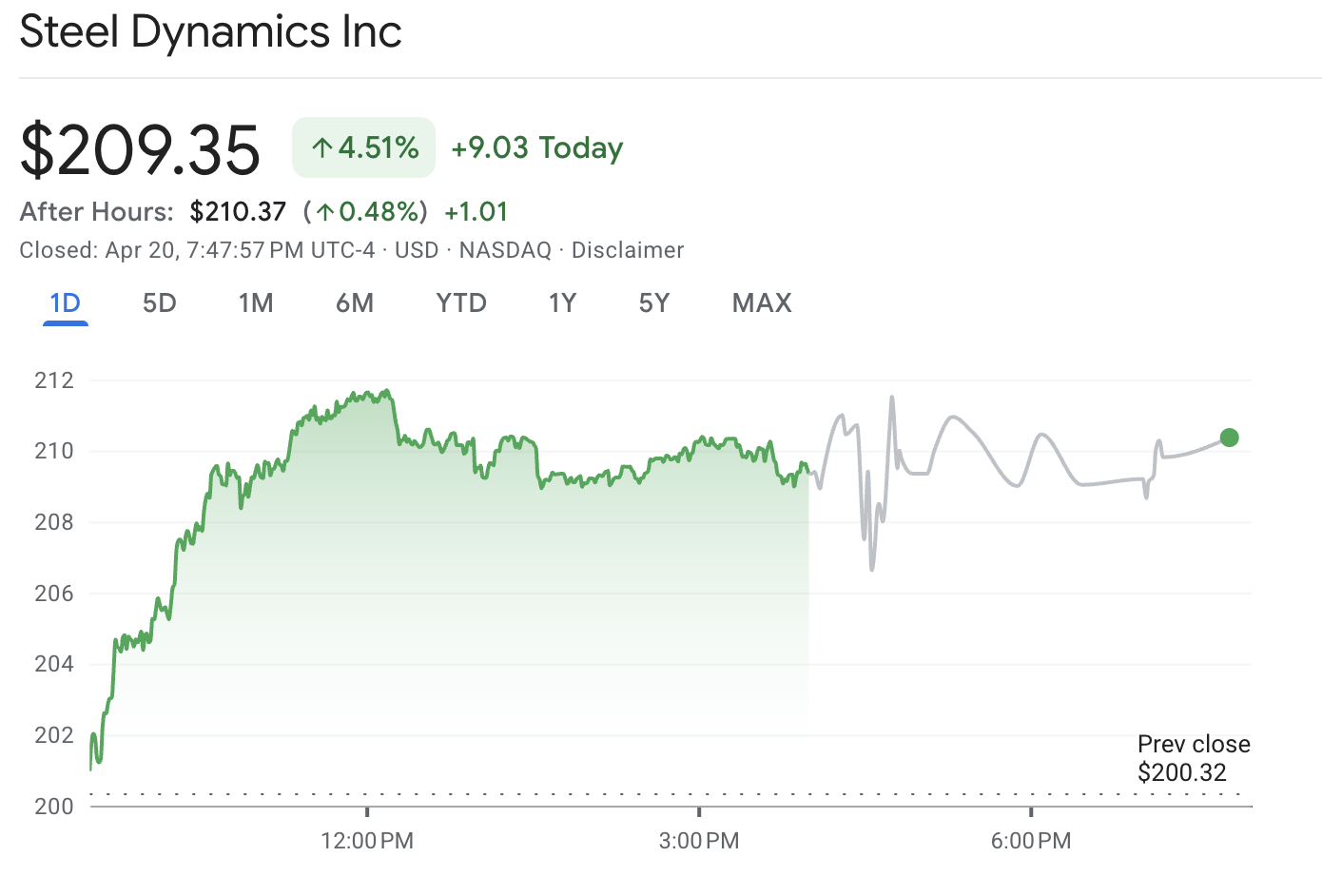Click the Prev close $200.32 label
The width and height of the screenshot is (1322, 896).
coord(1194,758)
